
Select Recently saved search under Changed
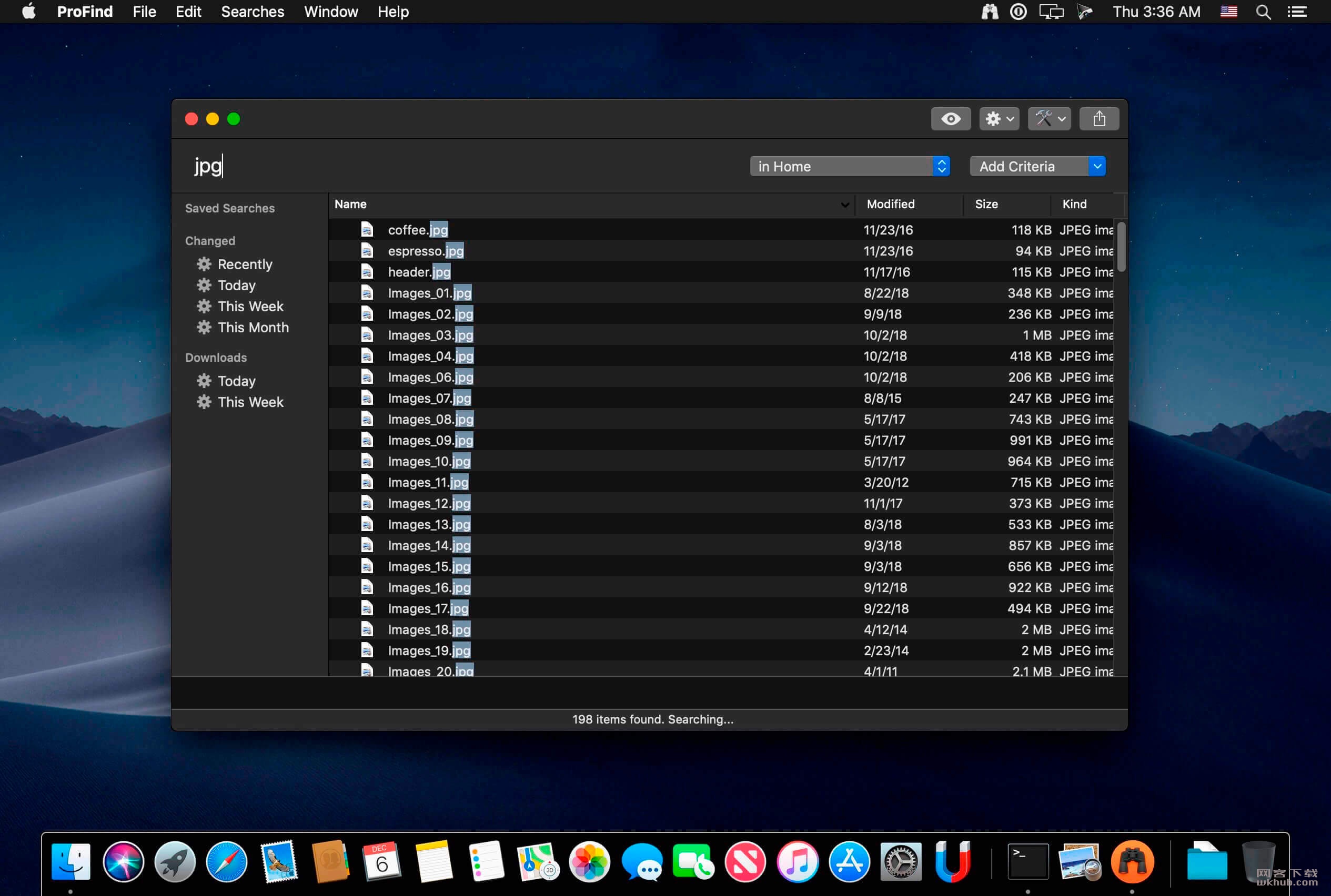245,264
